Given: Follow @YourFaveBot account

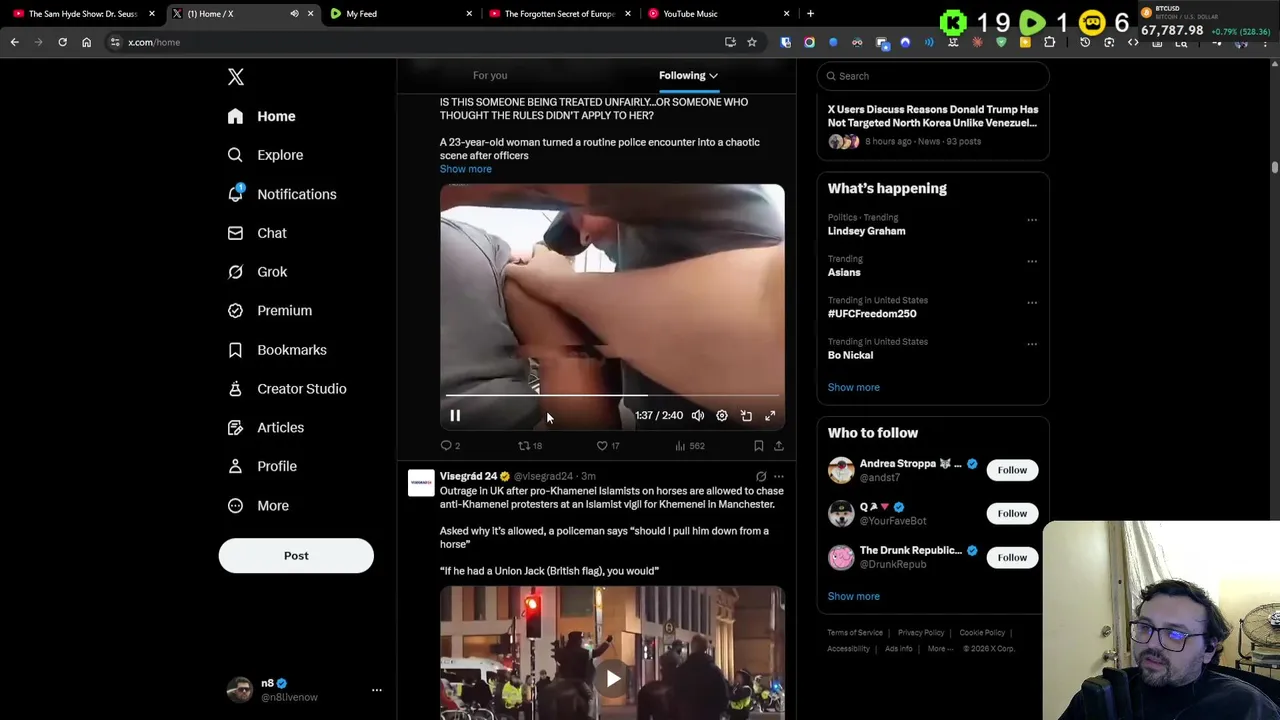Looking at the screenshot, I should [1012, 513].
